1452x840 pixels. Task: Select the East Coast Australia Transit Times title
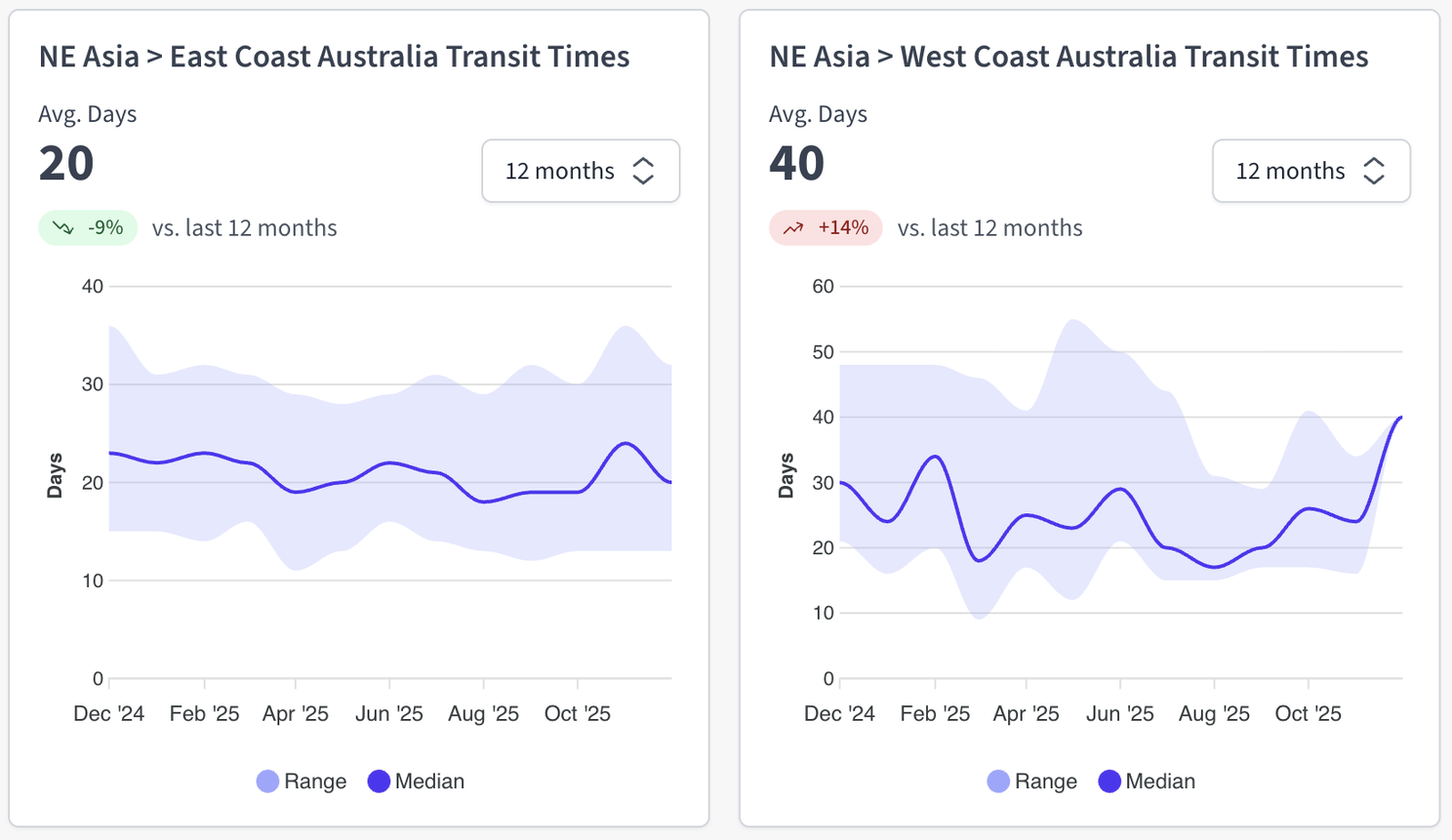click(333, 57)
